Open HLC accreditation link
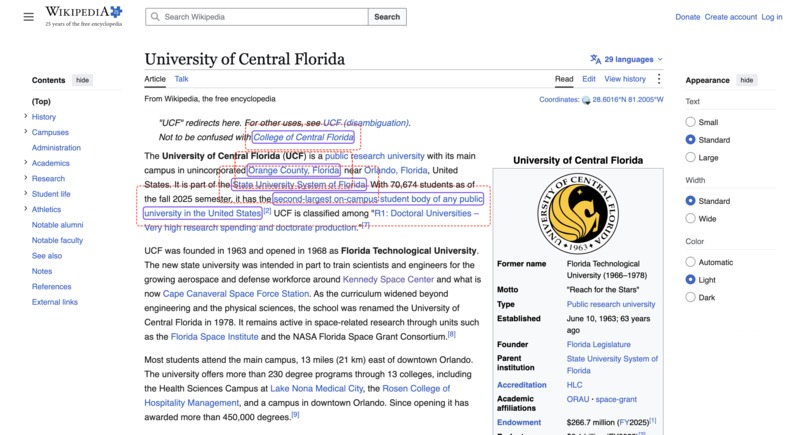The height and width of the screenshot is (435, 806). [x=574, y=385]
